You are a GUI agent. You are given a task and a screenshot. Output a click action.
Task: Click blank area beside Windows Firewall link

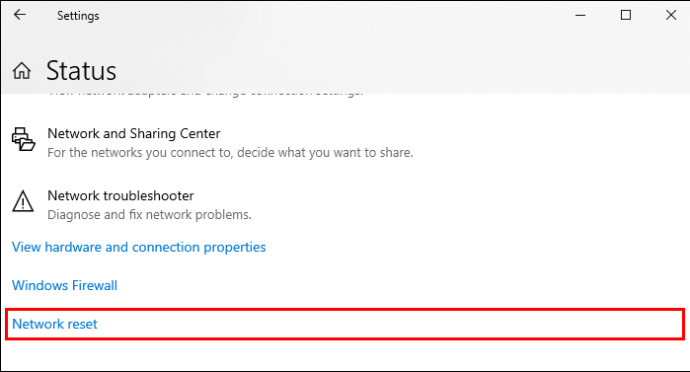click(396, 285)
